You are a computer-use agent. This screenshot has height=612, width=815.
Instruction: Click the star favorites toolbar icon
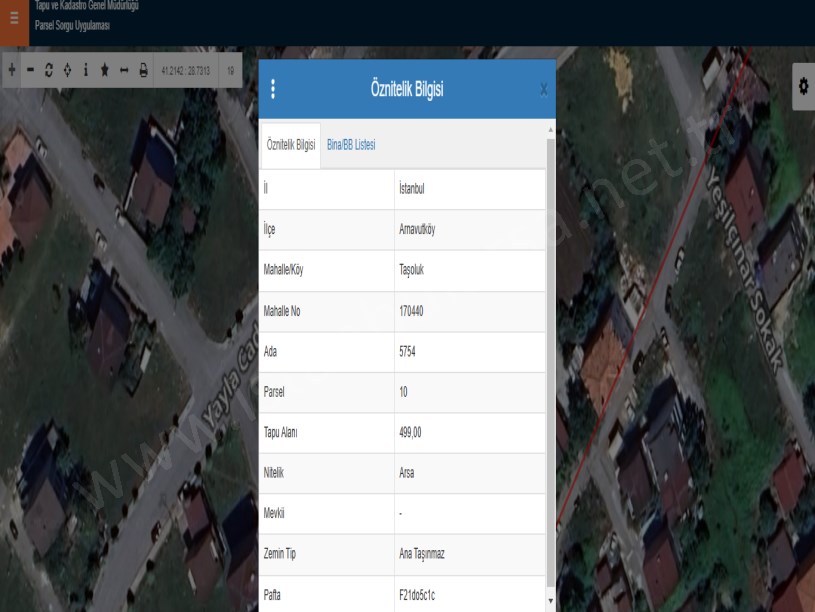[105, 70]
